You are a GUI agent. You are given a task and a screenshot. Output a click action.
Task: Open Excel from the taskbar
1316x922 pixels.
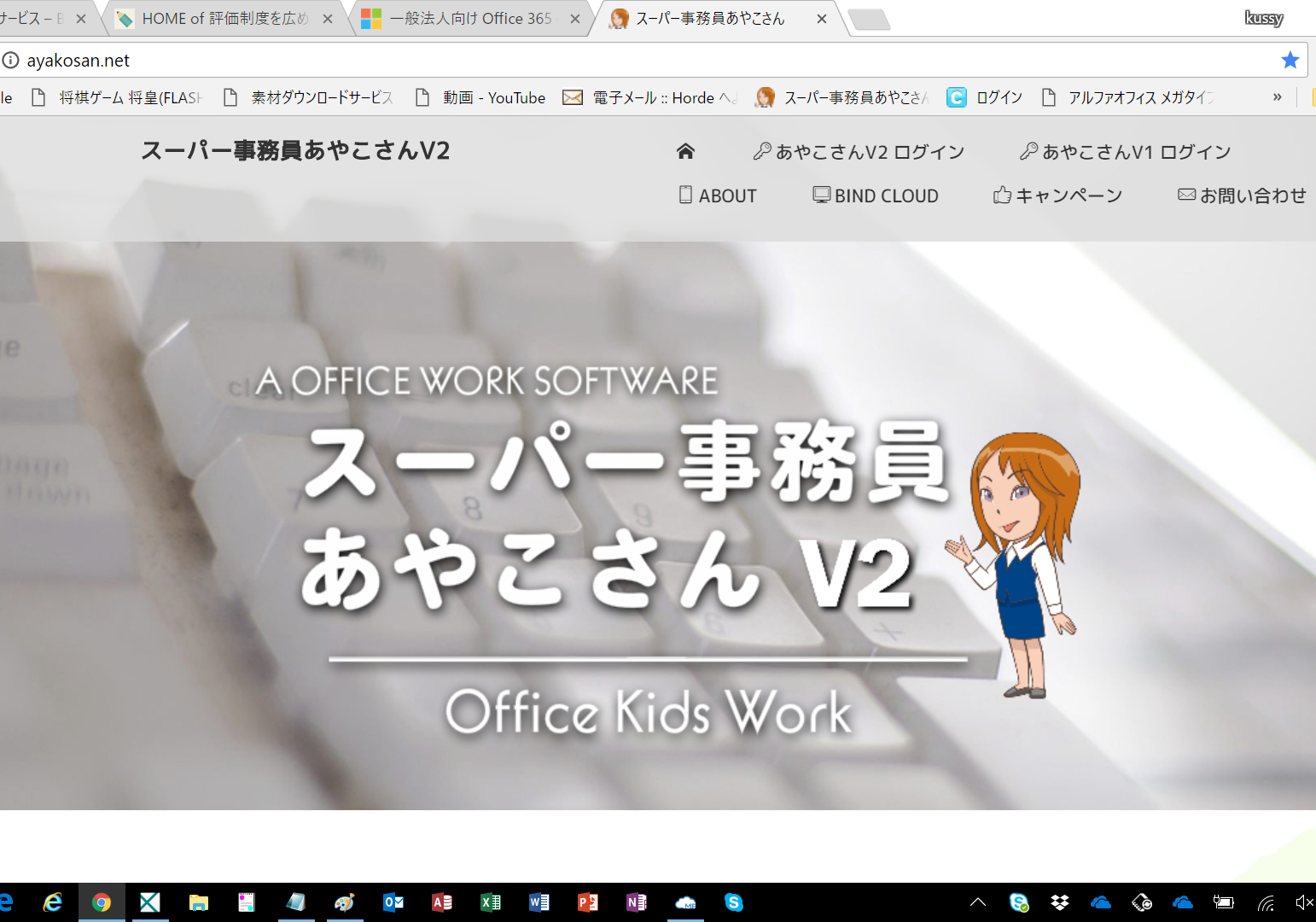click(x=491, y=902)
